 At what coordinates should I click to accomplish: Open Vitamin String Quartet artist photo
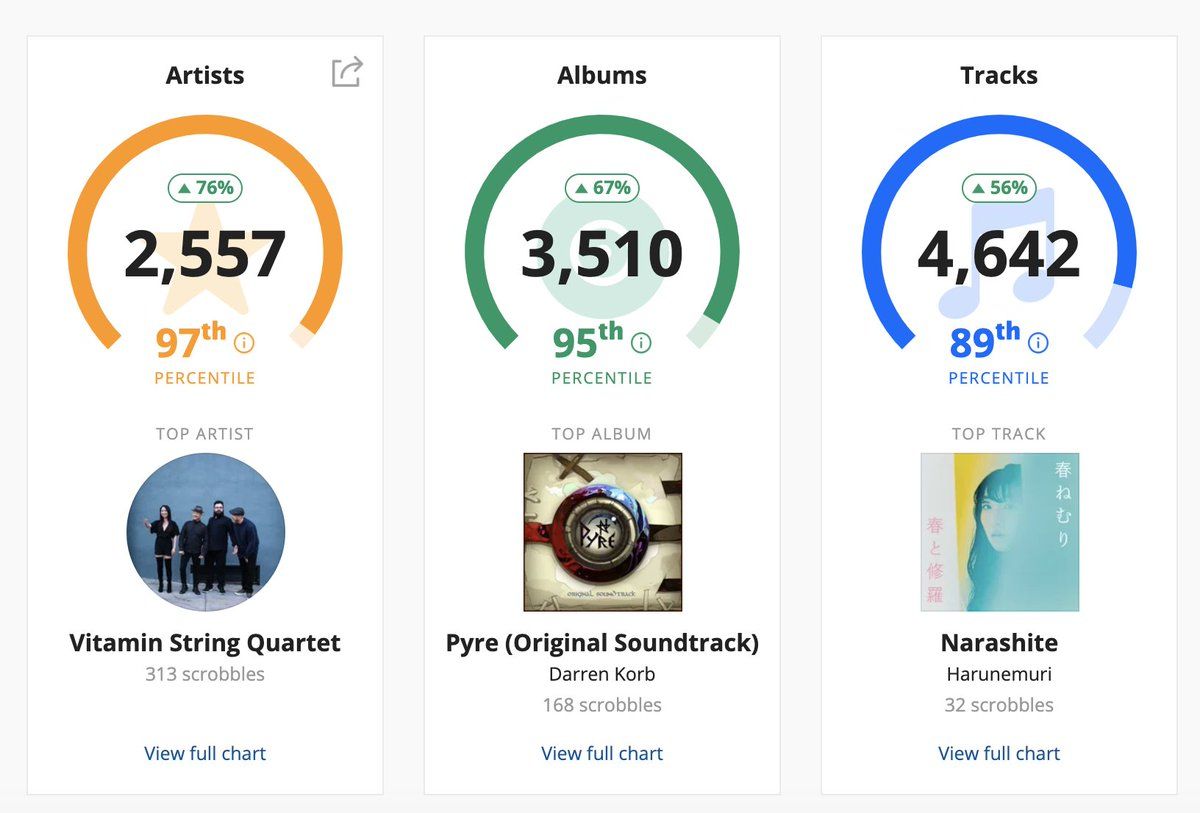[205, 532]
